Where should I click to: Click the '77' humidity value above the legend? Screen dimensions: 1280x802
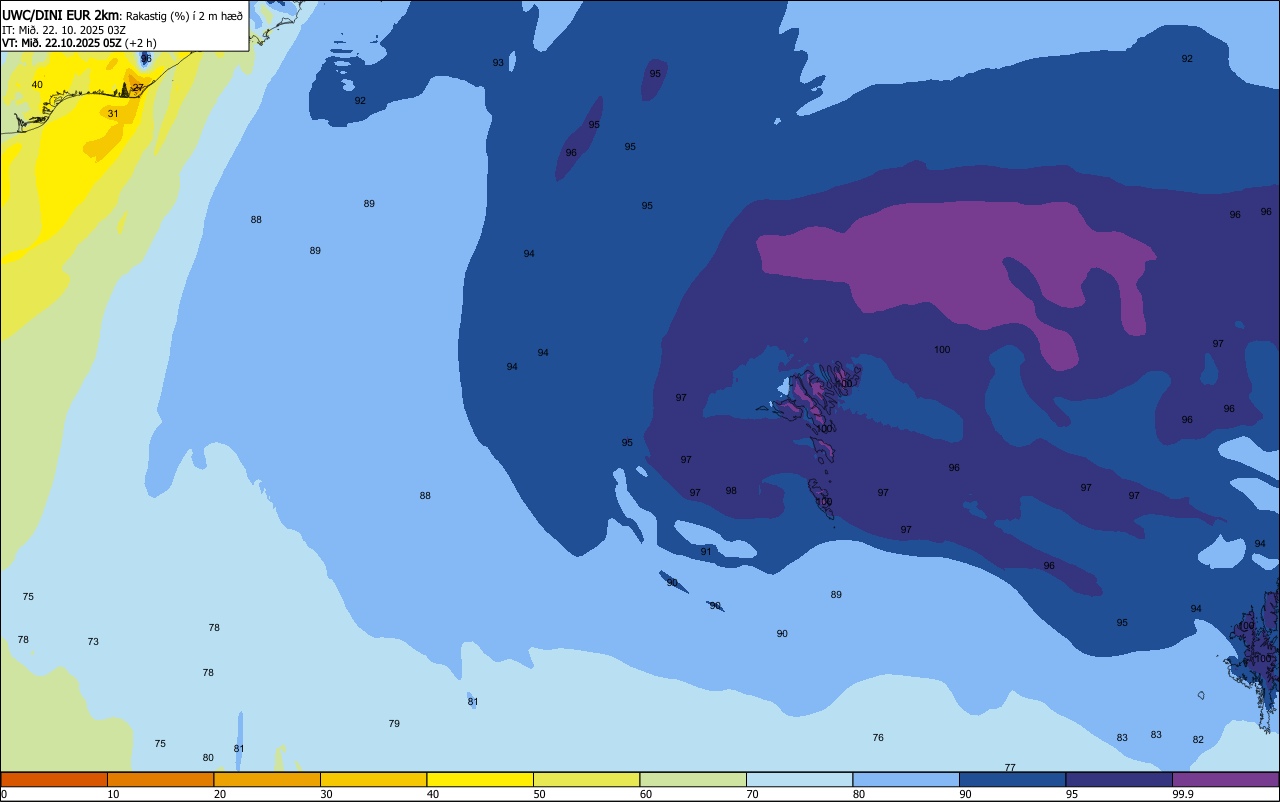1010,768
